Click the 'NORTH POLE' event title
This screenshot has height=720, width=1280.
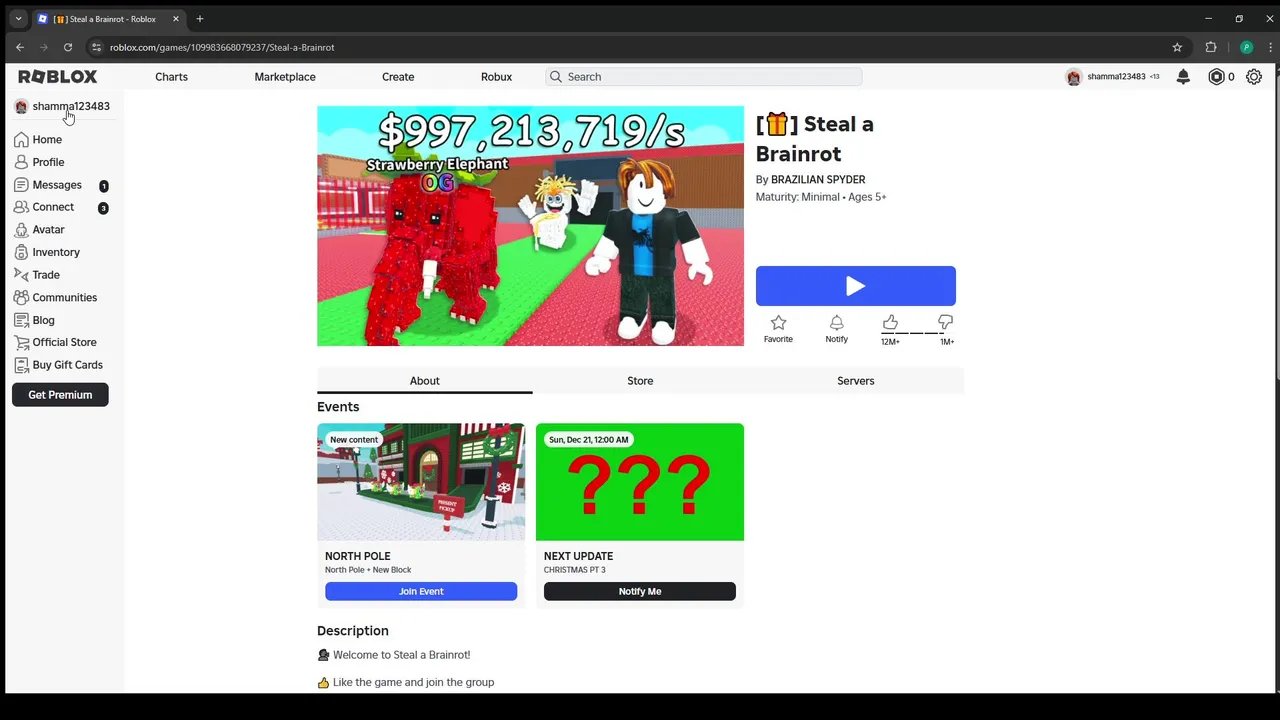coord(358,556)
